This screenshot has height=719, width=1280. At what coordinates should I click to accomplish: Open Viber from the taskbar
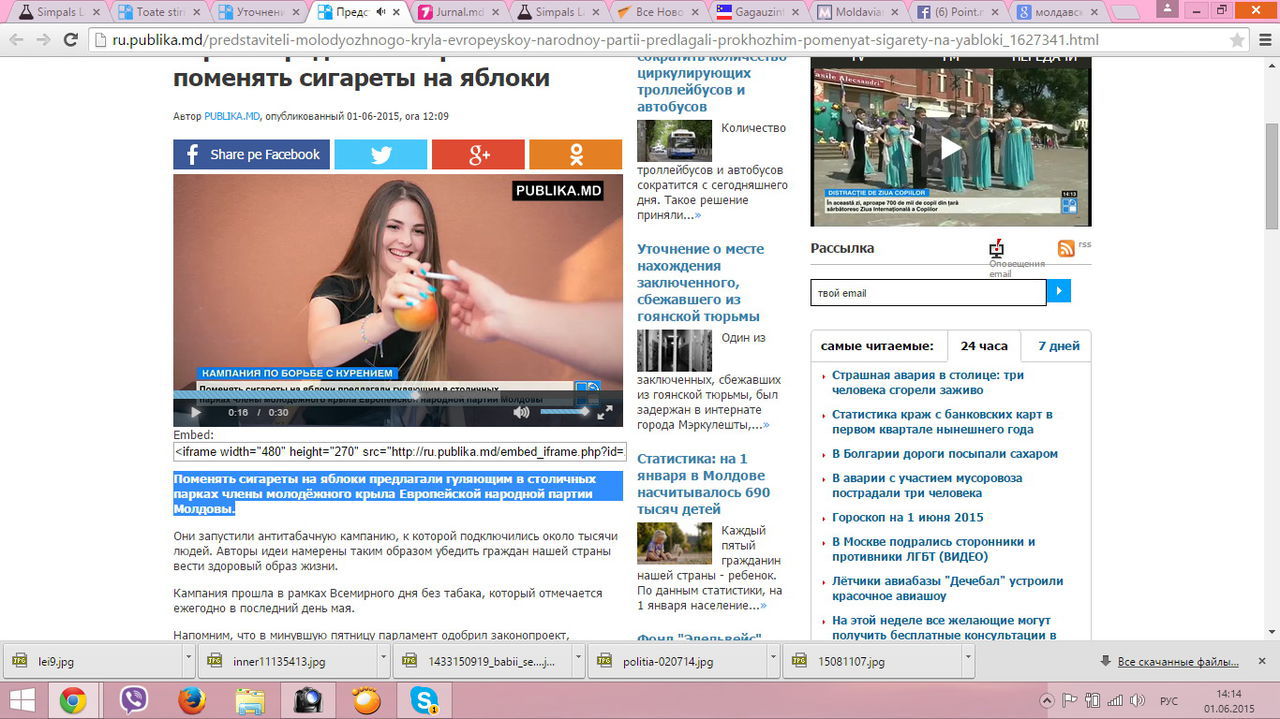click(x=133, y=701)
